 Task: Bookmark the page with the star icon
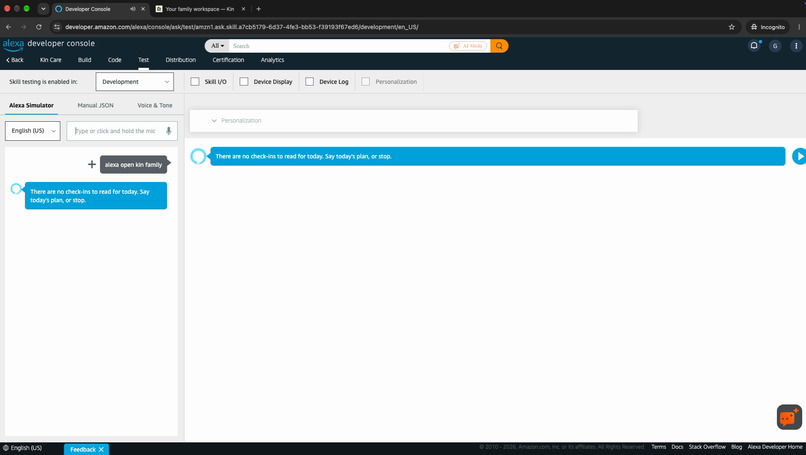click(731, 27)
